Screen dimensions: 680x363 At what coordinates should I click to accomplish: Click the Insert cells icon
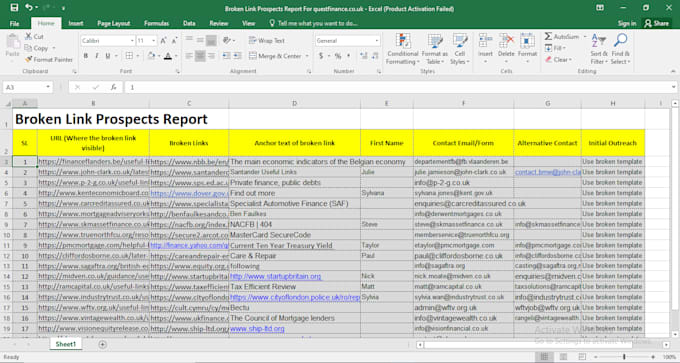tap(485, 41)
